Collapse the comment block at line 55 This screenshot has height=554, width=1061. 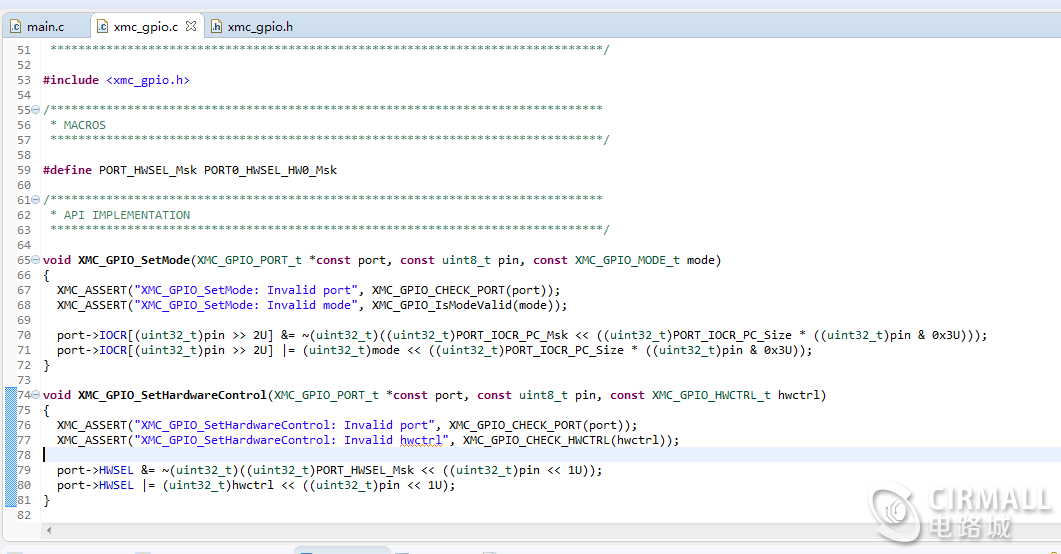pos(37,110)
